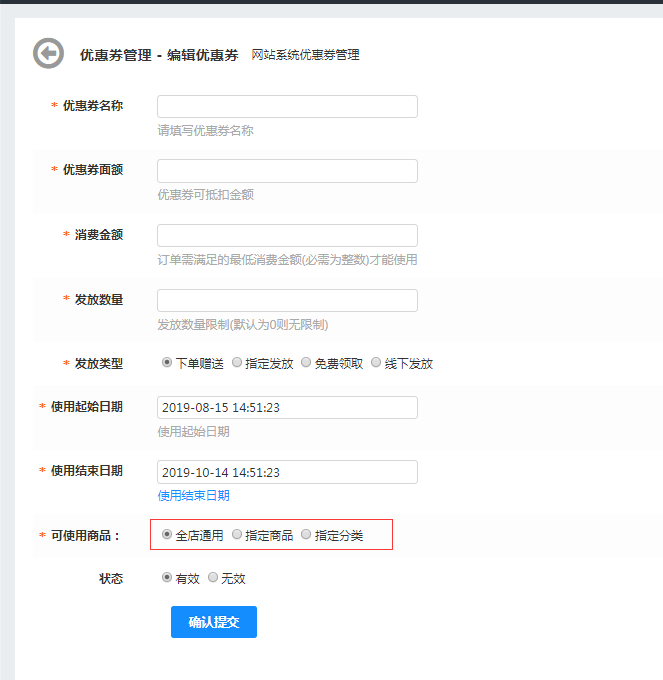This screenshot has height=680, width=663.
Task: Click blue 使用结束日期 hint text
Action: pos(193,496)
